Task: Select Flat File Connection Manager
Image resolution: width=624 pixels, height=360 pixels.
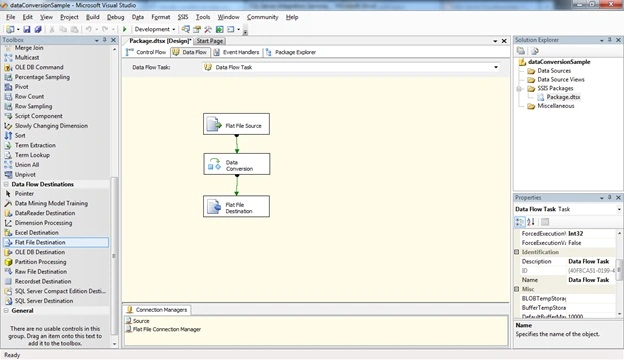Action: [x=164, y=329]
